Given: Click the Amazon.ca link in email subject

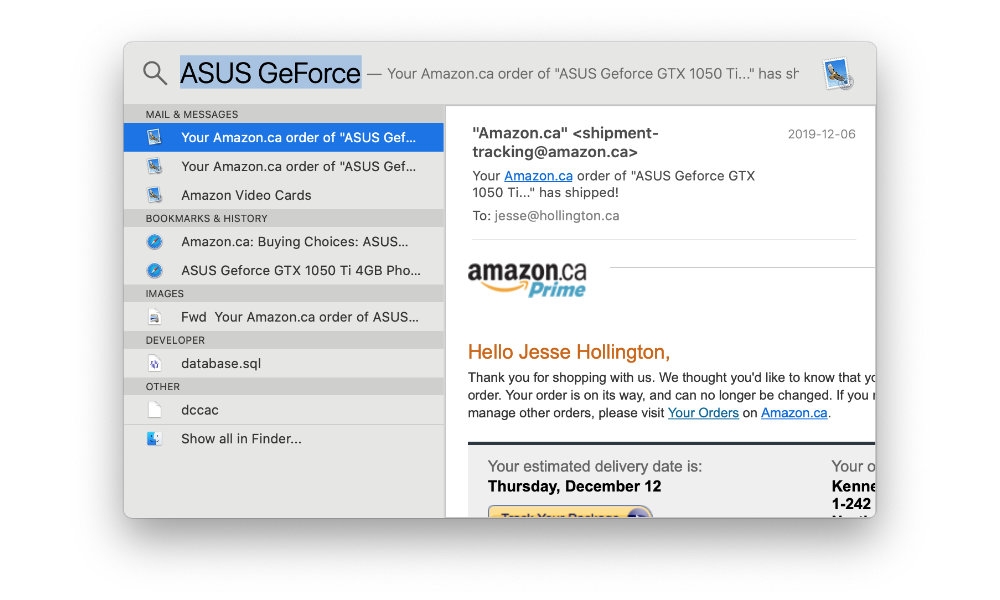Looking at the screenshot, I should (x=538, y=176).
